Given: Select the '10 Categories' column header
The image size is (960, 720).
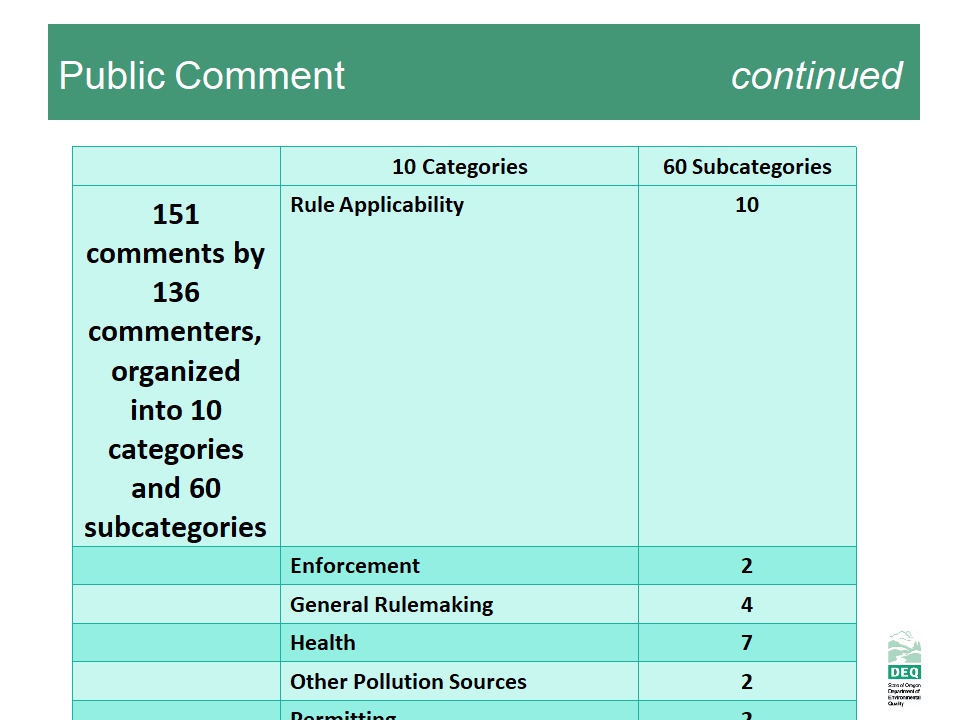Looking at the screenshot, I should [459, 167].
